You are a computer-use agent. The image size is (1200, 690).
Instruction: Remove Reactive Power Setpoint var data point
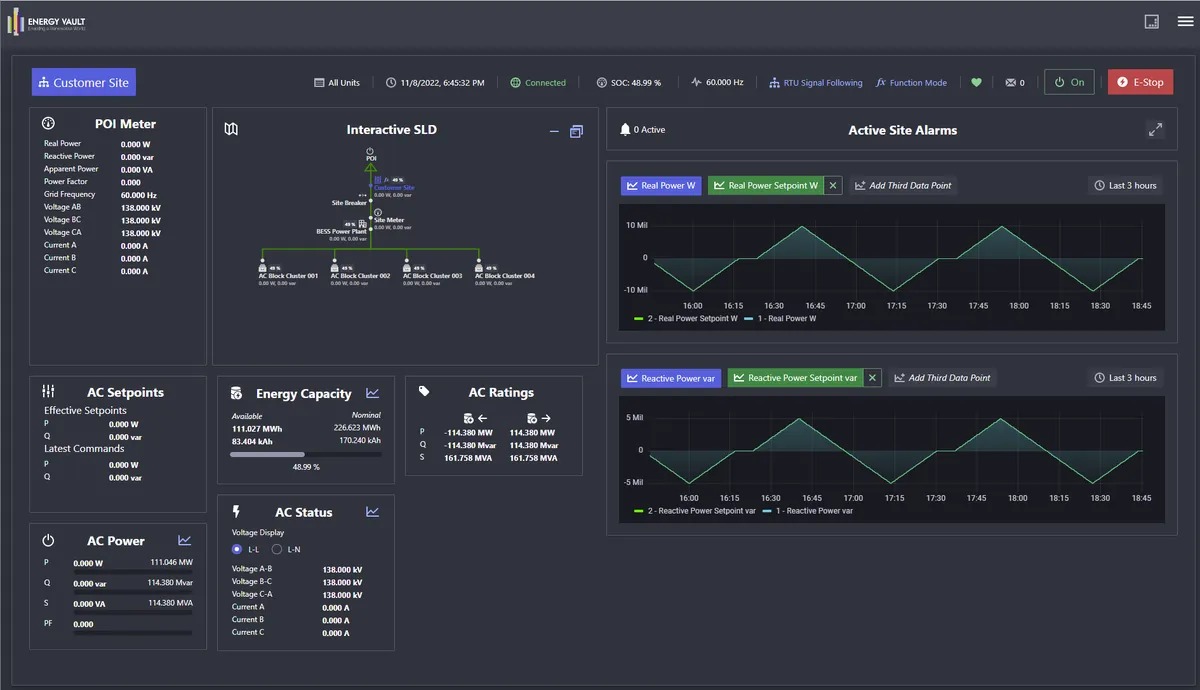point(872,378)
